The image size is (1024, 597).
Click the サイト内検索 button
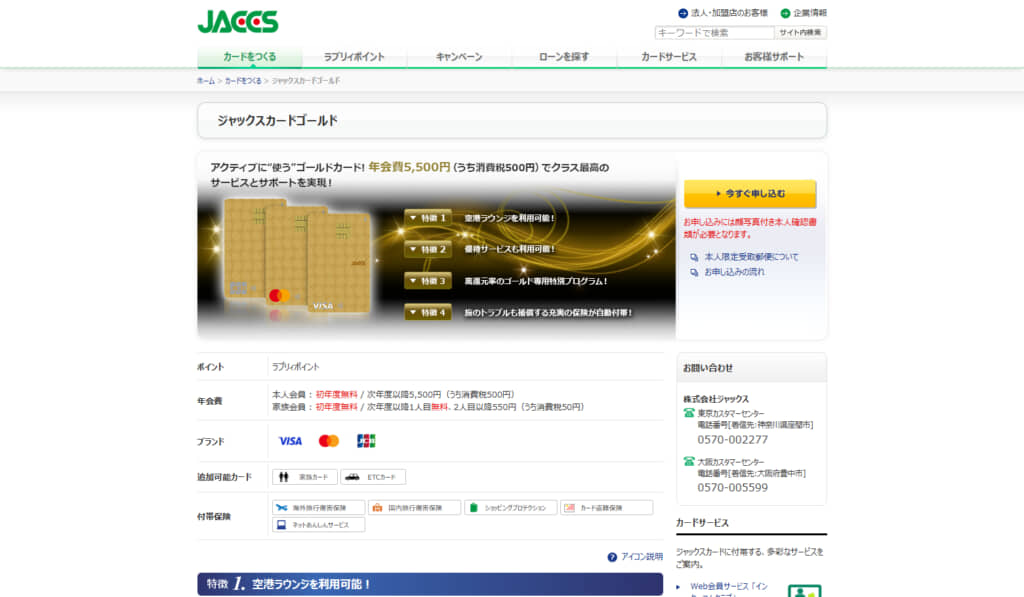(x=800, y=33)
